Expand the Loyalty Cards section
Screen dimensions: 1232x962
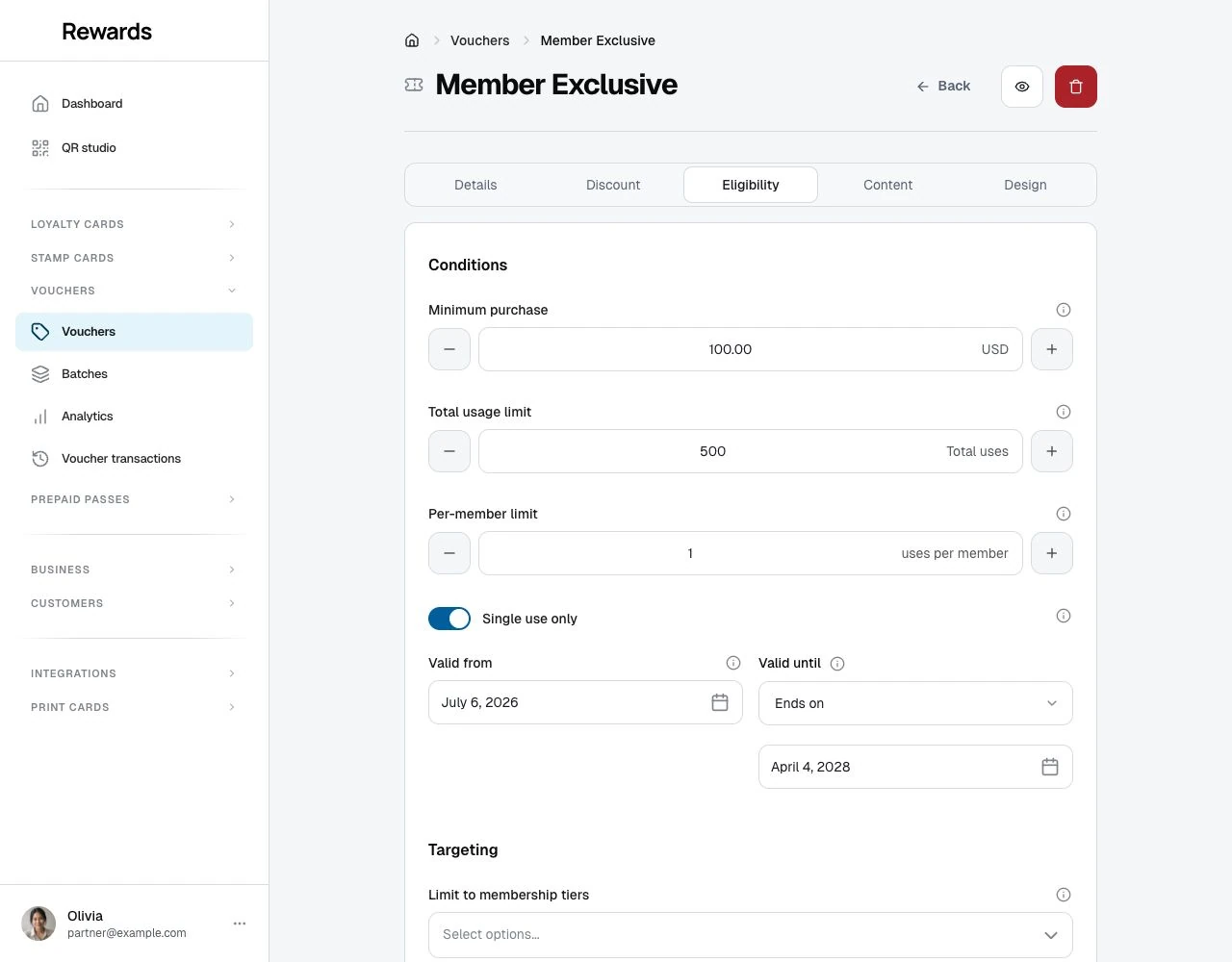(134, 224)
